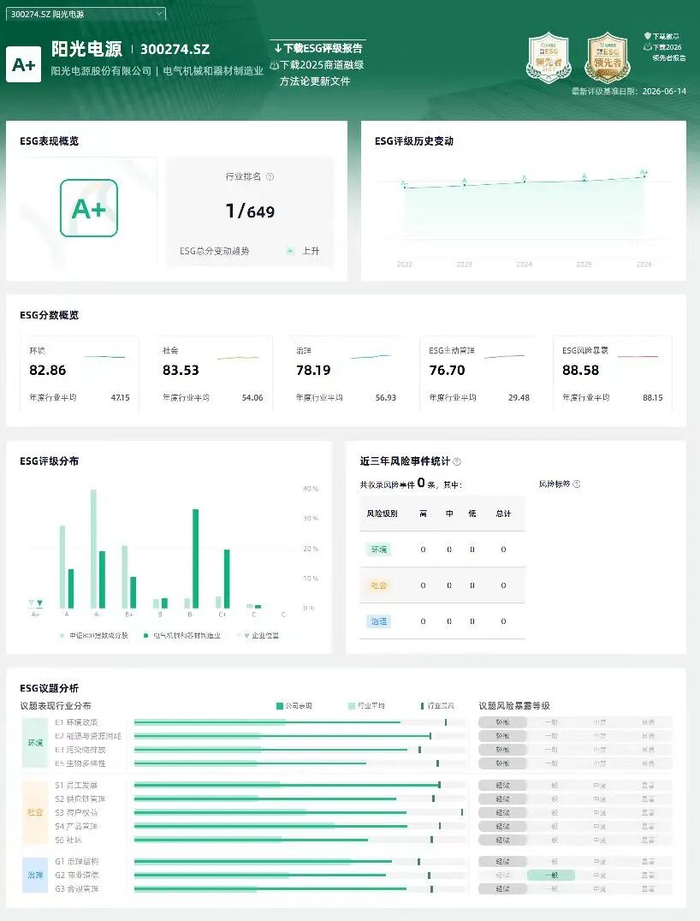Click the 2024 point on rating history chart
Viewport: 700px width, 921px height.
(x=524, y=179)
